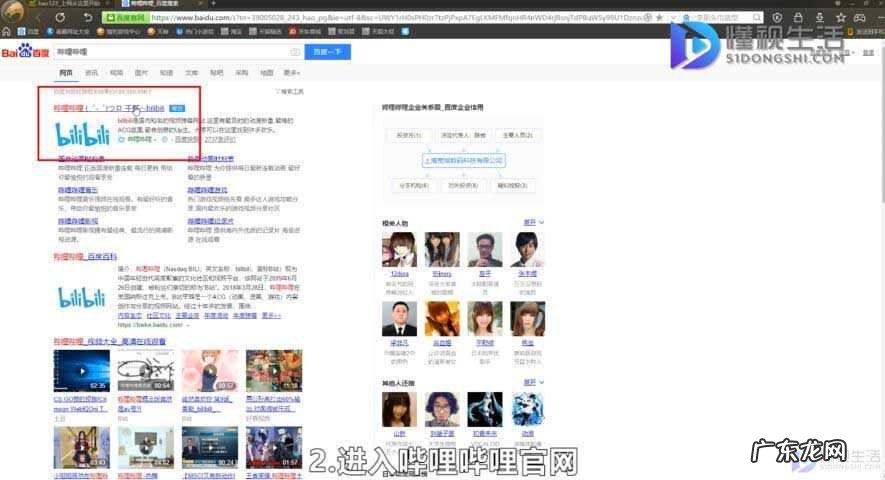Close the active Baidu search tab
The width and height of the screenshot is (885, 480).
pos(200,3)
